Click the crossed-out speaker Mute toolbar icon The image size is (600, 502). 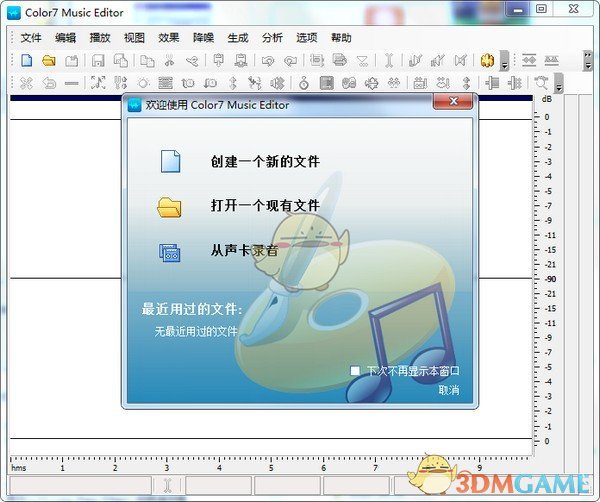coord(460,60)
